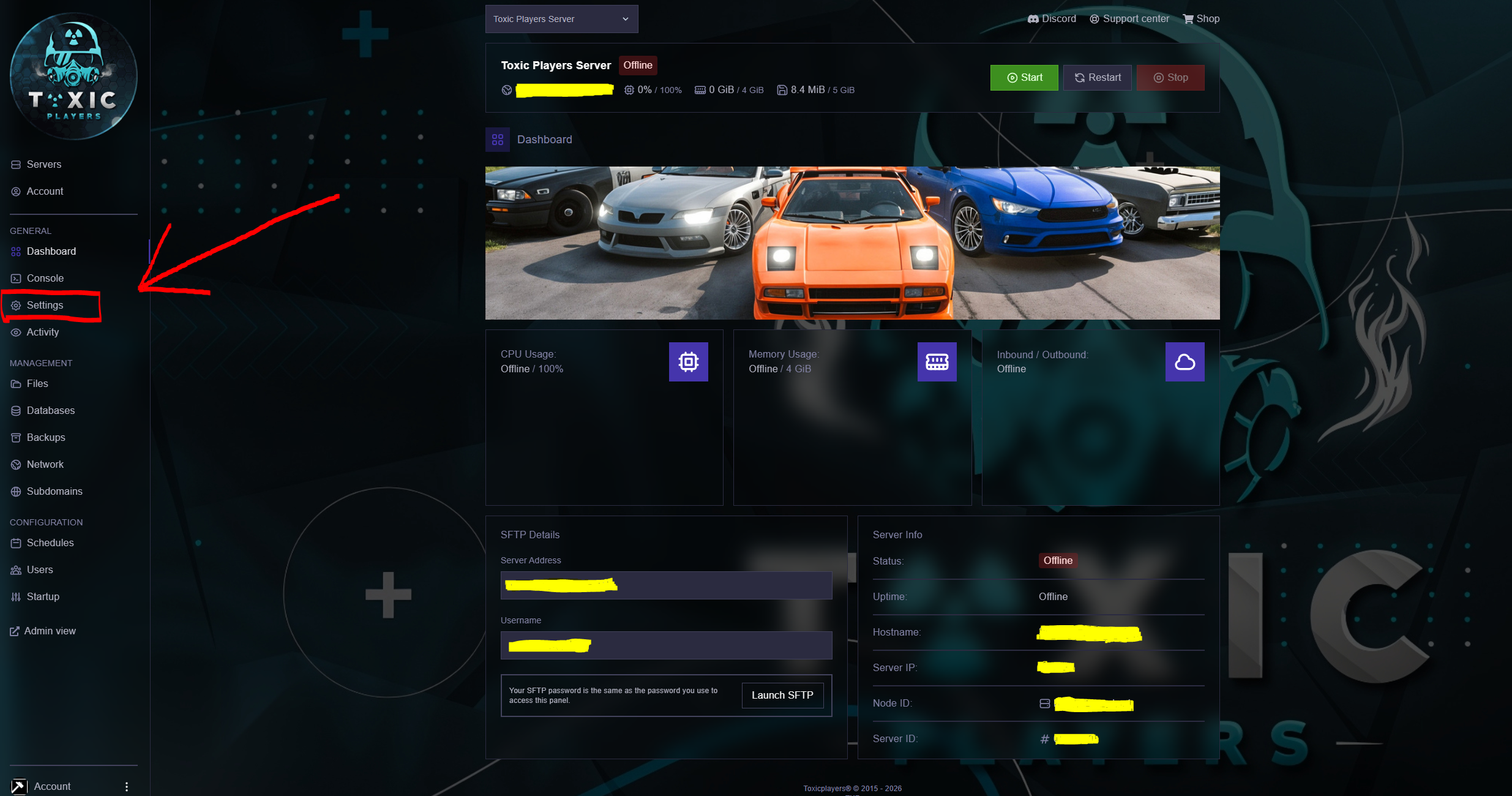This screenshot has width=1512, height=796.
Task: Open the account three-dot options menu
Action: click(x=127, y=787)
